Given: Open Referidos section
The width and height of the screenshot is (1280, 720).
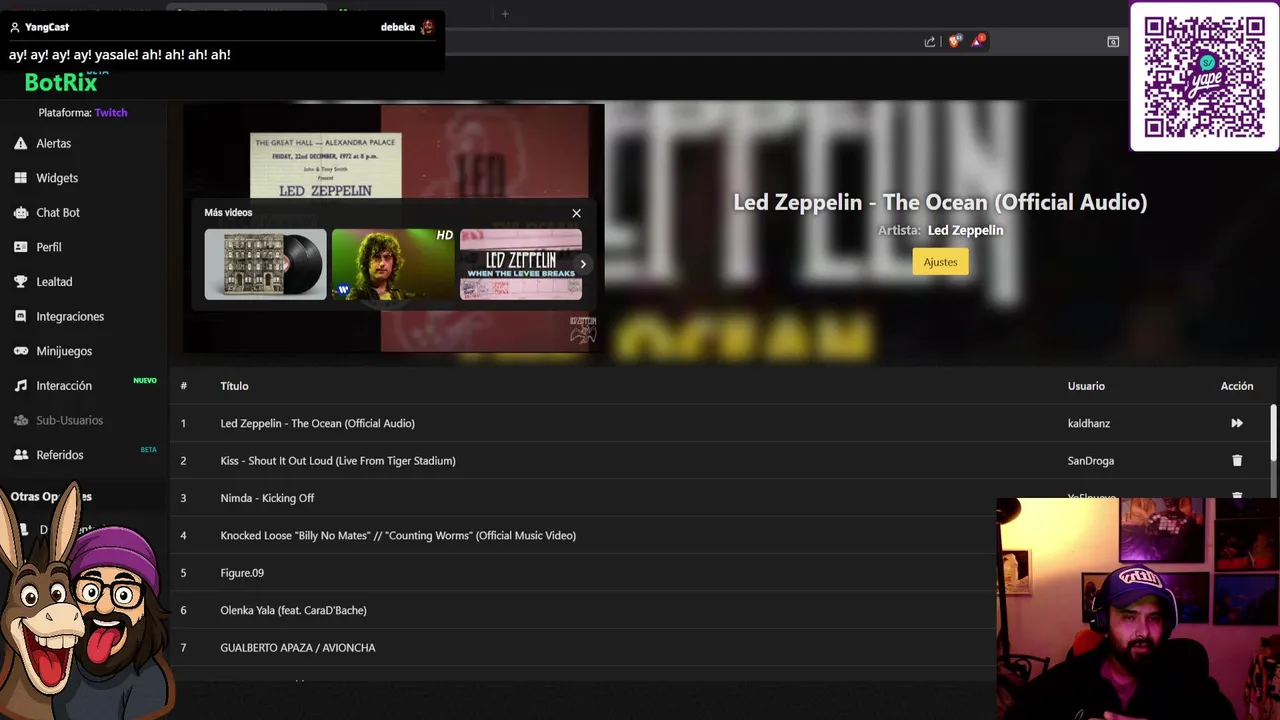Looking at the screenshot, I should [60, 455].
